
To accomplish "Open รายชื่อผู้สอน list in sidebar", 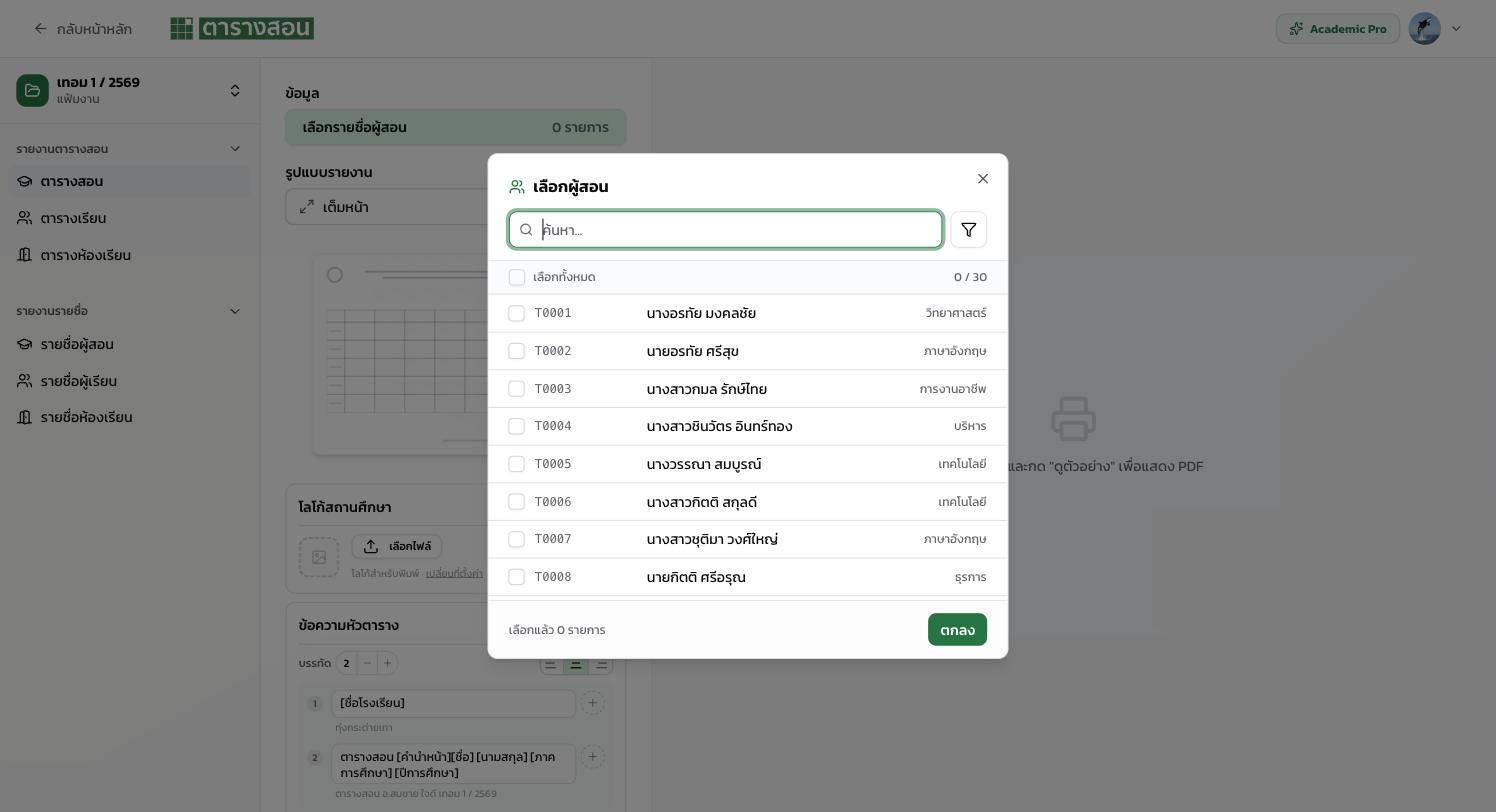I will tap(130, 344).
